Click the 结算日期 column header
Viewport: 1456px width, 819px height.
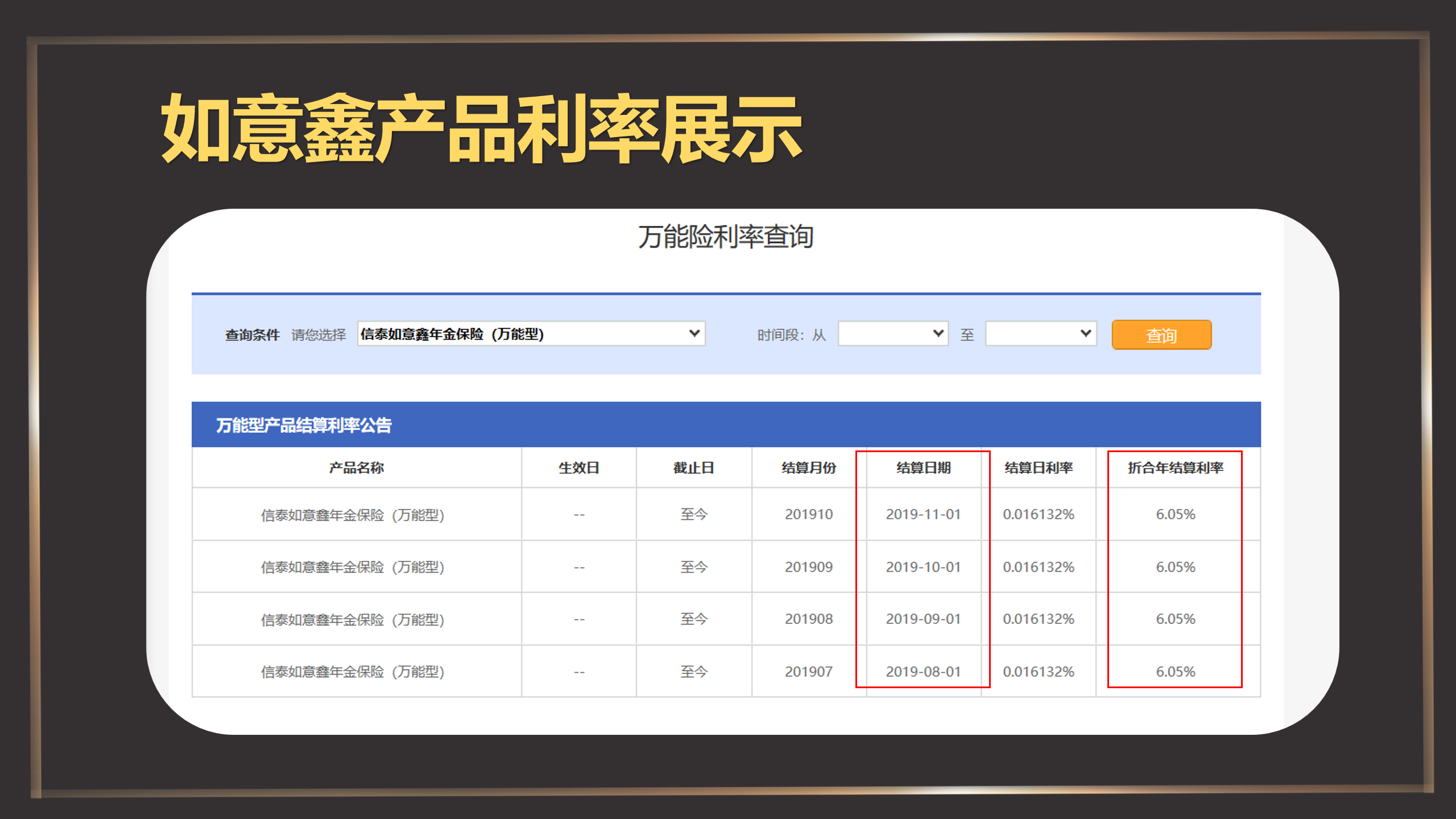[x=923, y=468]
